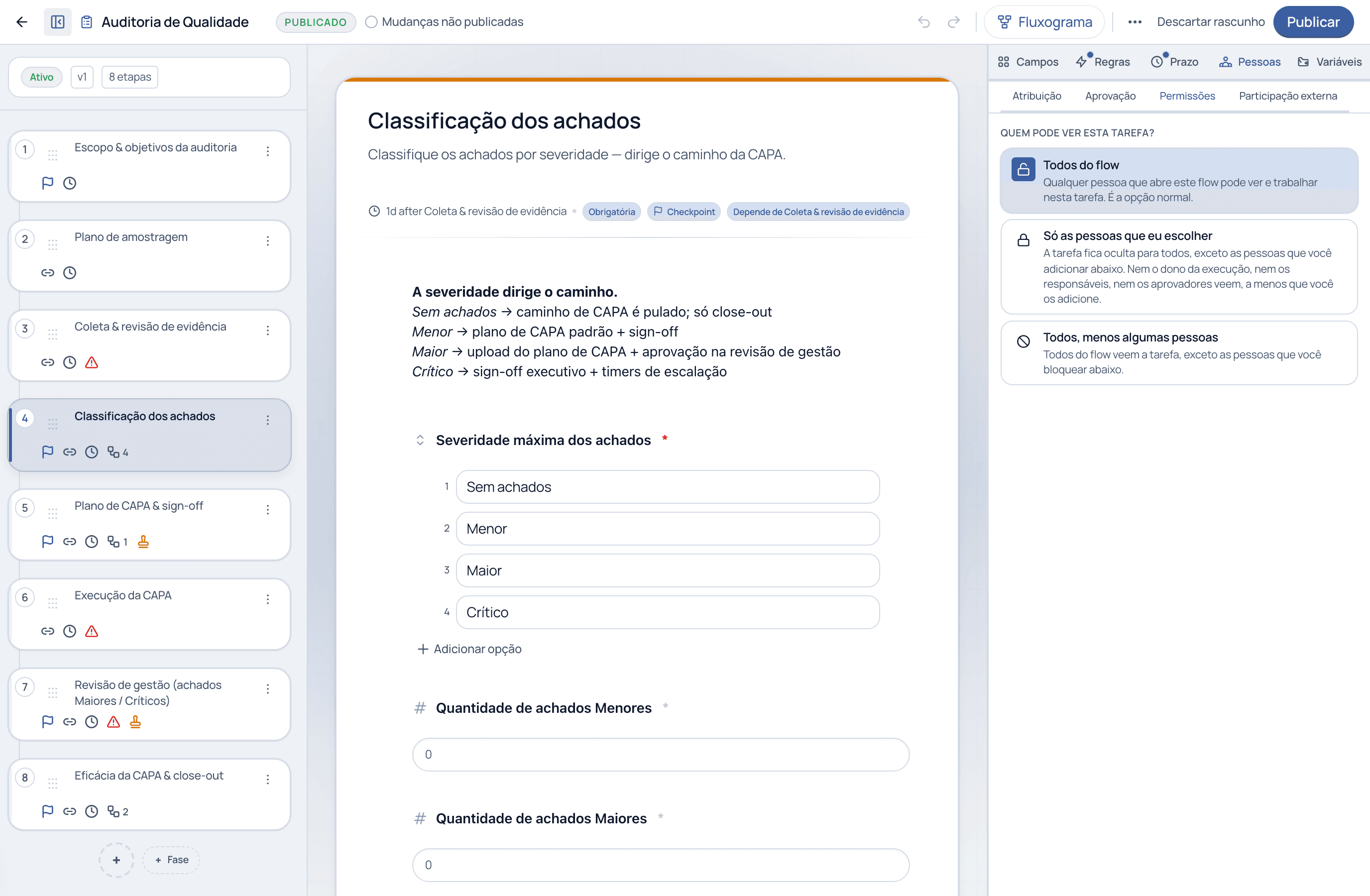Toggle required asterisk on Quantidade de achados Menores
This screenshot has width=1370, height=896.
(x=666, y=705)
